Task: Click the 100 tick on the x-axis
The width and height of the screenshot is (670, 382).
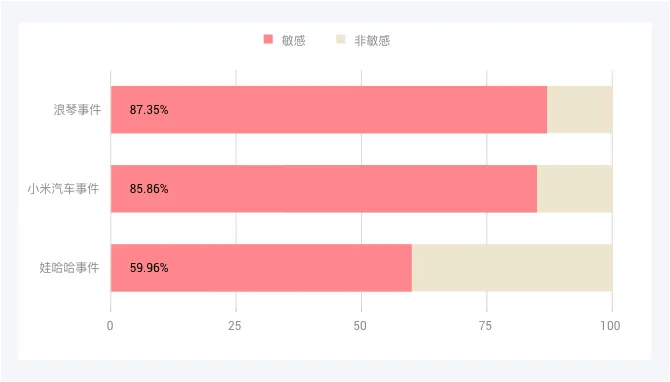Action: 610,326
